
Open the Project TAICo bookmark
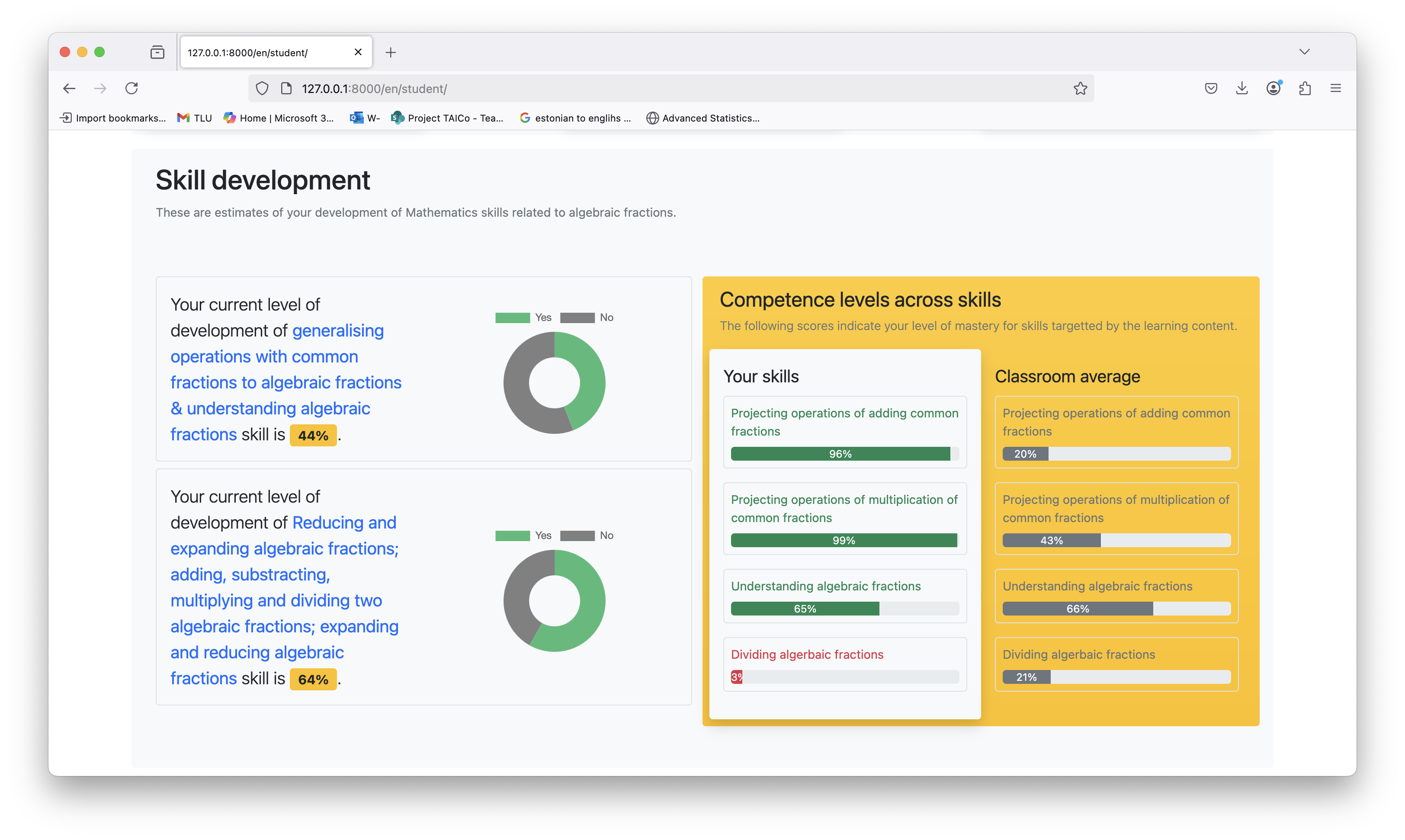click(x=447, y=118)
